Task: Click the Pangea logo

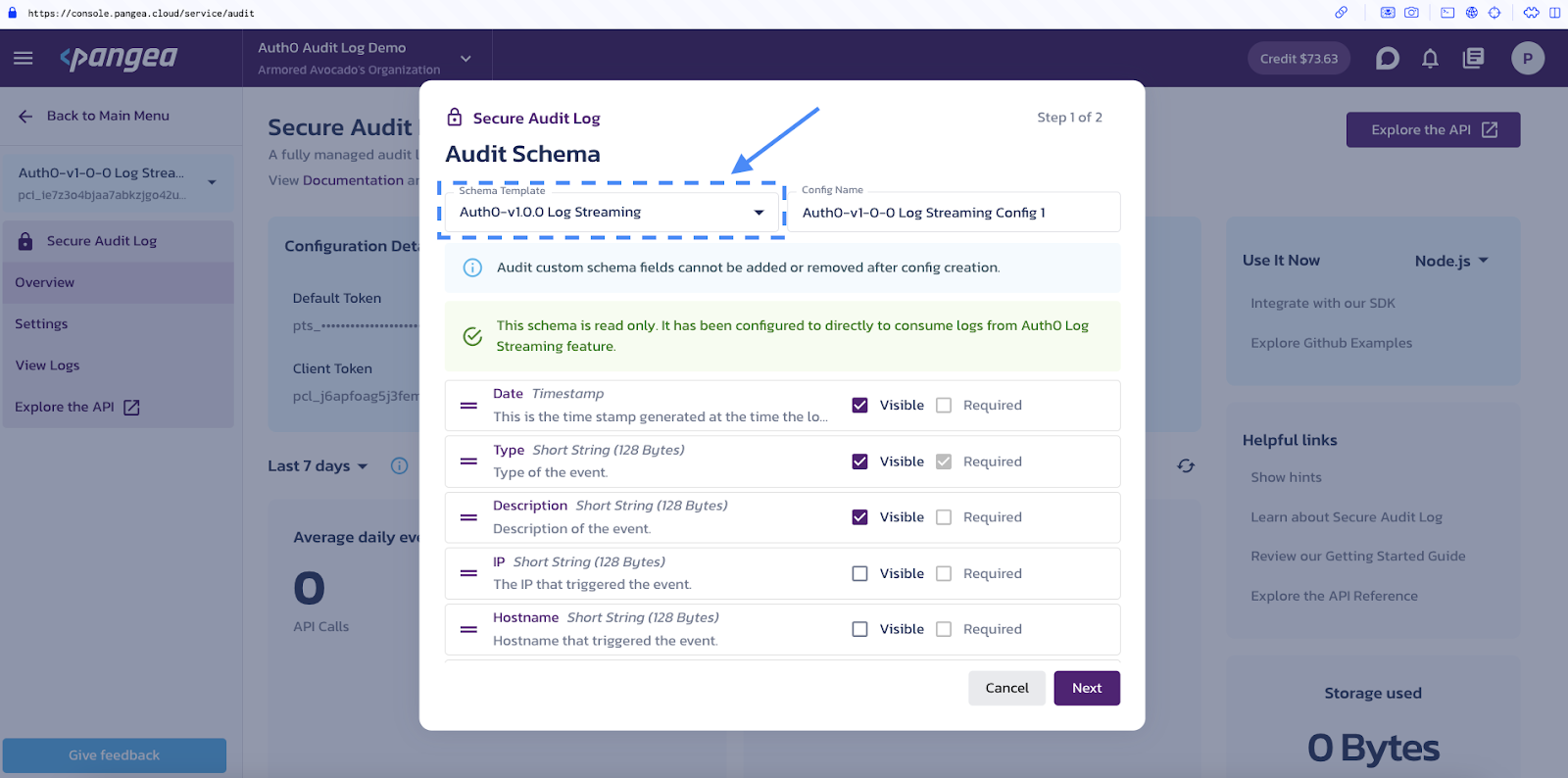Action: click(119, 59)
